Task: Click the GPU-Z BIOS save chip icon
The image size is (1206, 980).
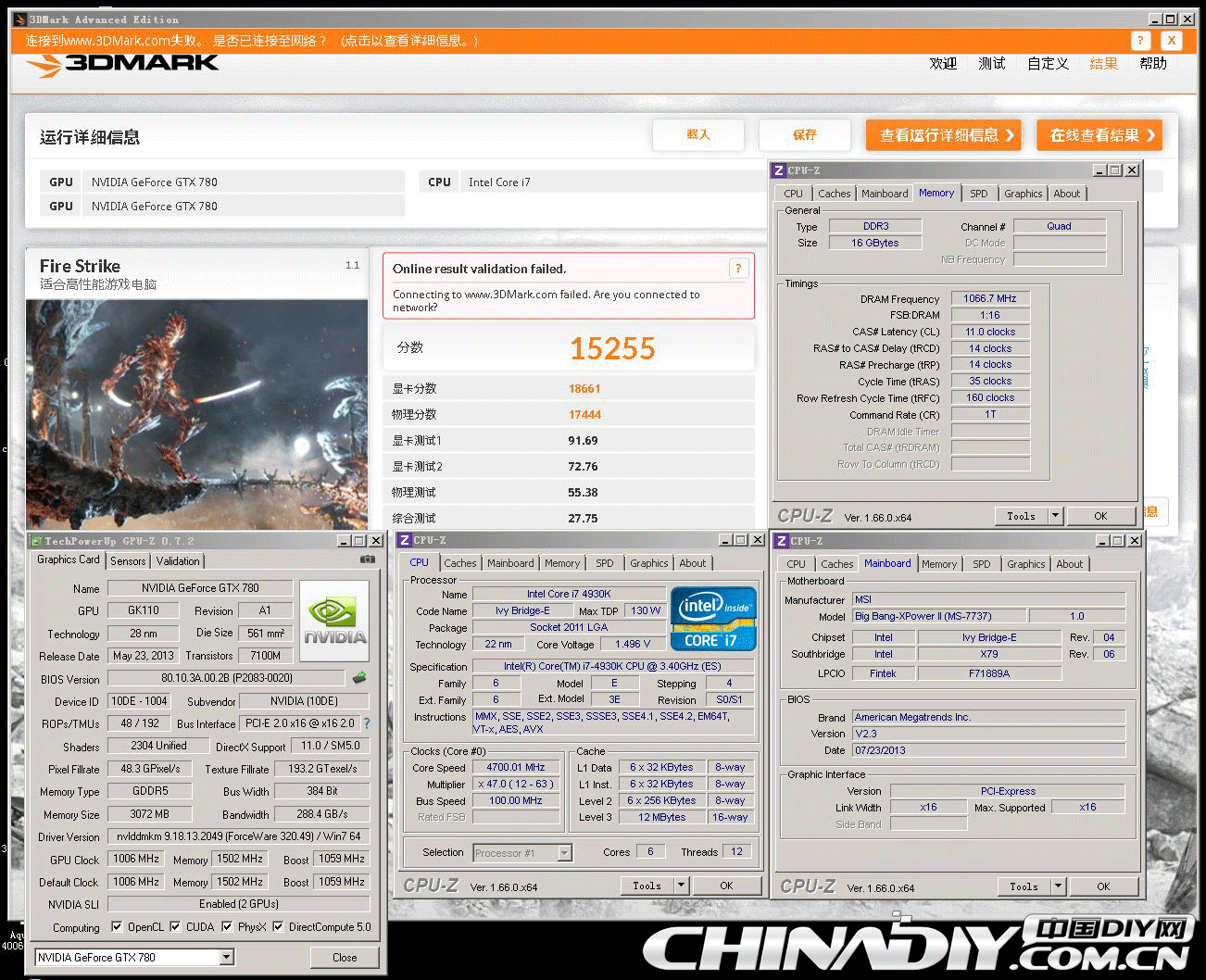Action: [x=359, y=678]
